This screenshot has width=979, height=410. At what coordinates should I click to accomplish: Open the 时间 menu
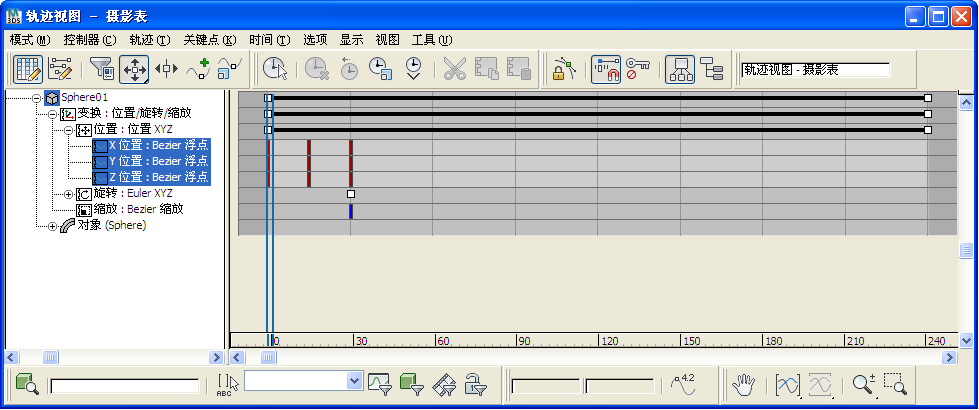270,40
